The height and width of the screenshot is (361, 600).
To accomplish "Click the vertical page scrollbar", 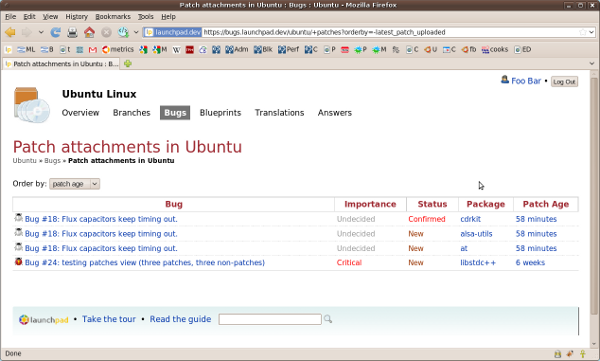I will point(594,209).
